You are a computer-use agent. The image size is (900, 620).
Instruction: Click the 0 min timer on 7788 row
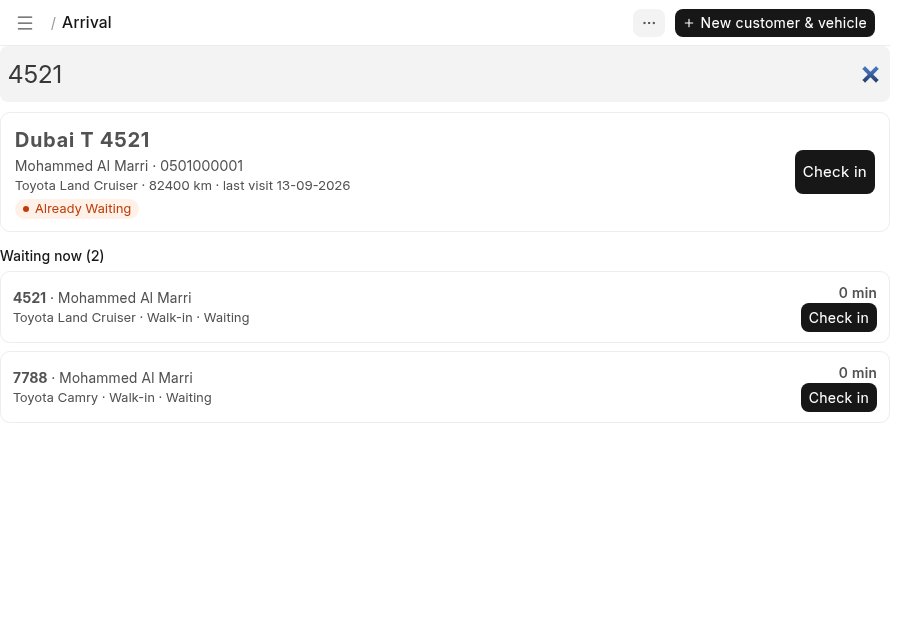[x=858, y=373]
